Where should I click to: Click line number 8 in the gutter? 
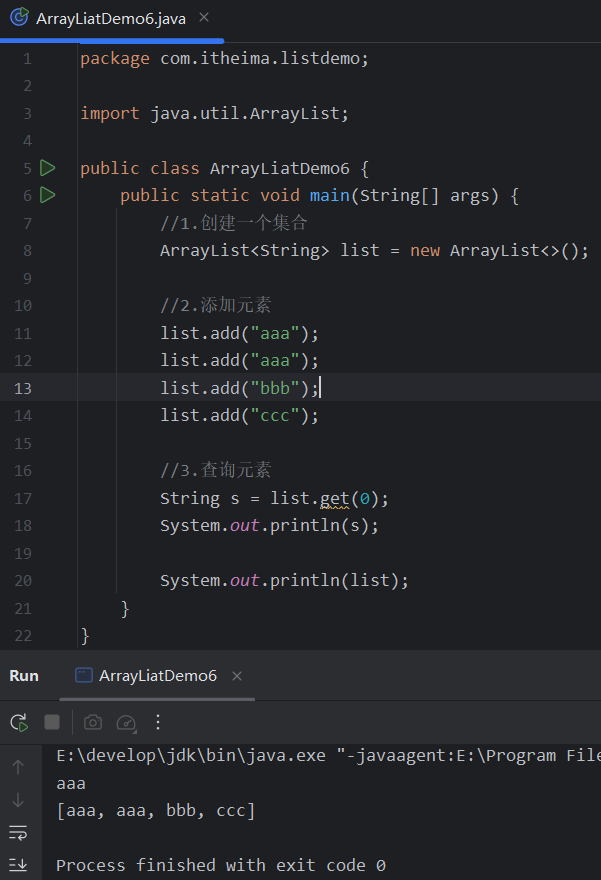27,250
